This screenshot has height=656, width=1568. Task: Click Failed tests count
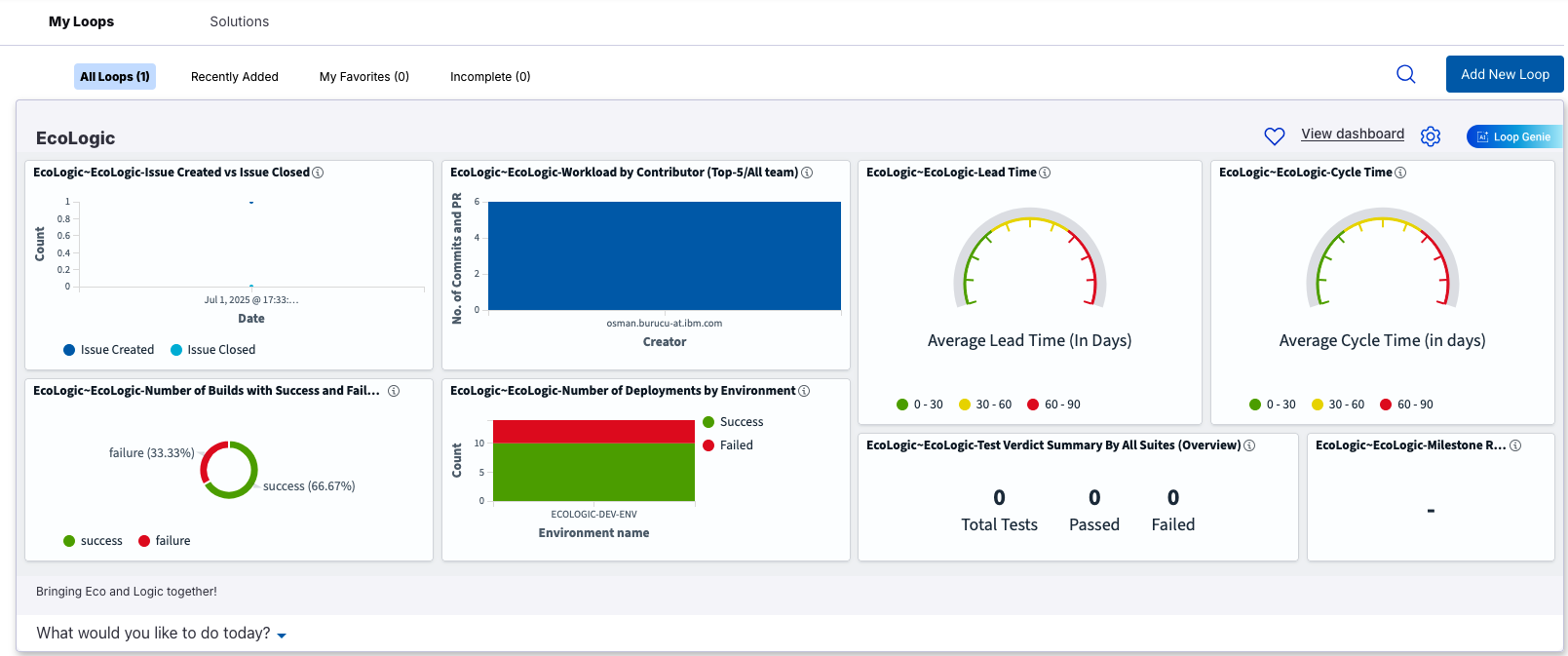point(1173,498)
